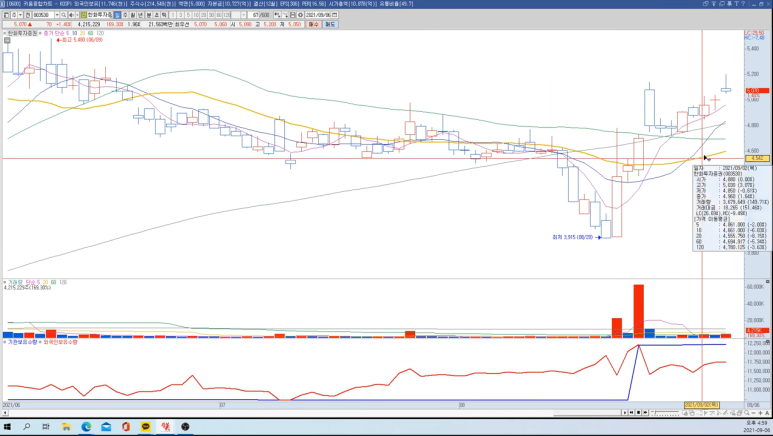Click the playback speed slider at bottom

(665, 412)
